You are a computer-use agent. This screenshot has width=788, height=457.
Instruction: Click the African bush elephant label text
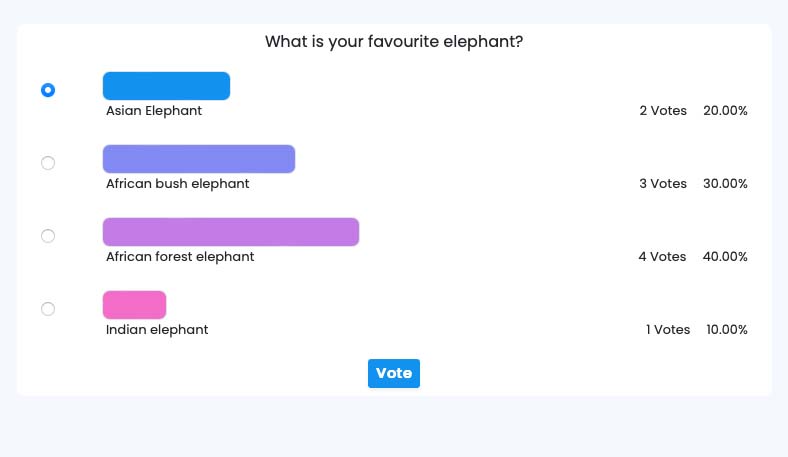[178, 184]
